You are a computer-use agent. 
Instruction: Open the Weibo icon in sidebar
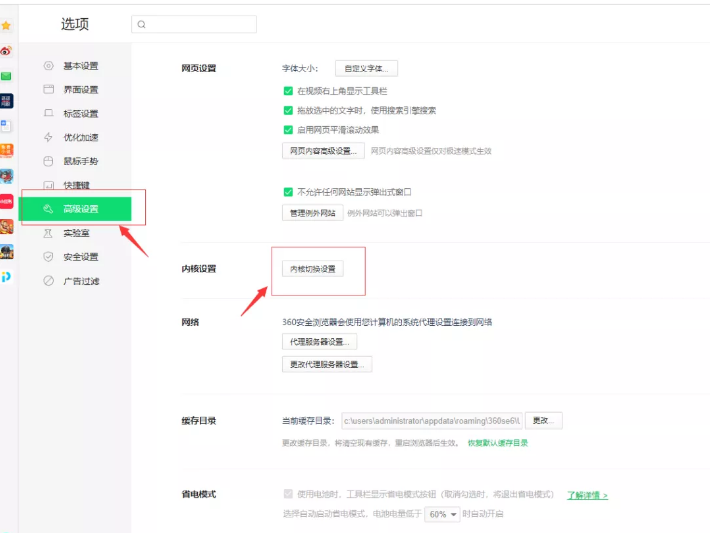tap(6, 51)
